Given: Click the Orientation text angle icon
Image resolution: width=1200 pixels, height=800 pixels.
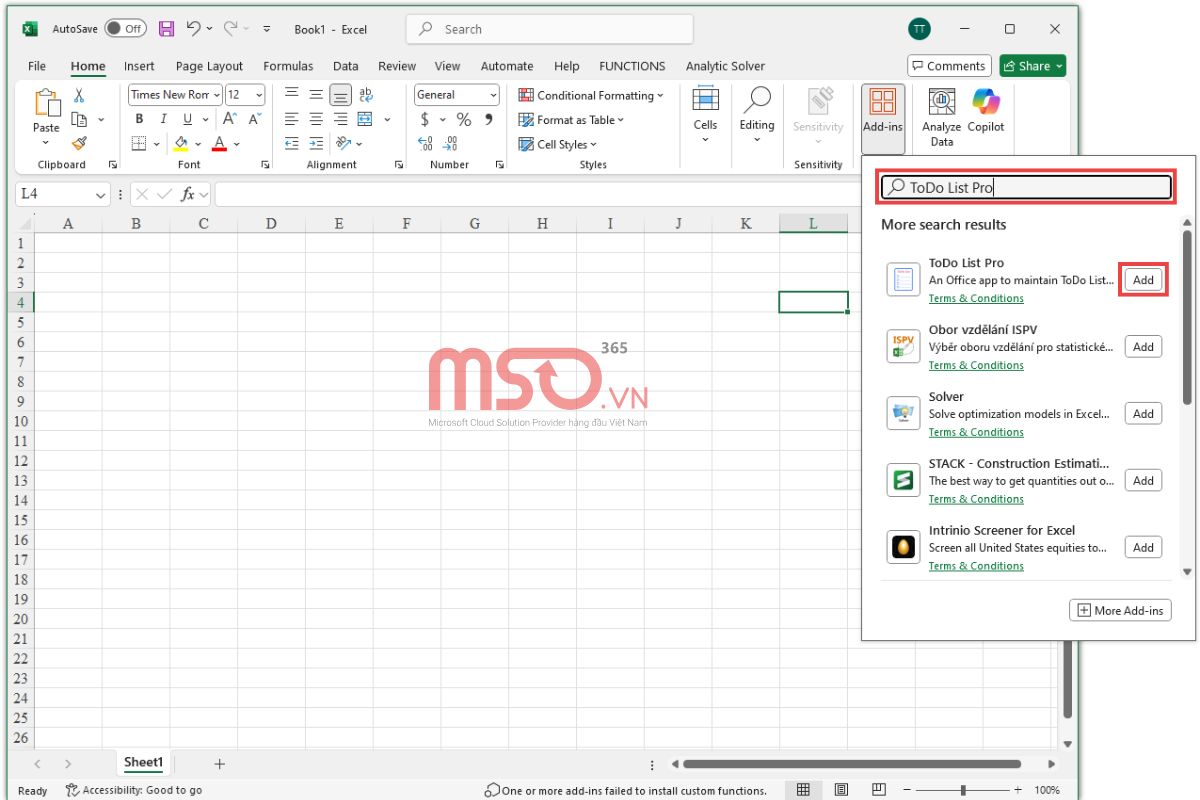Looking at the screenshot, I should [343, 144].
